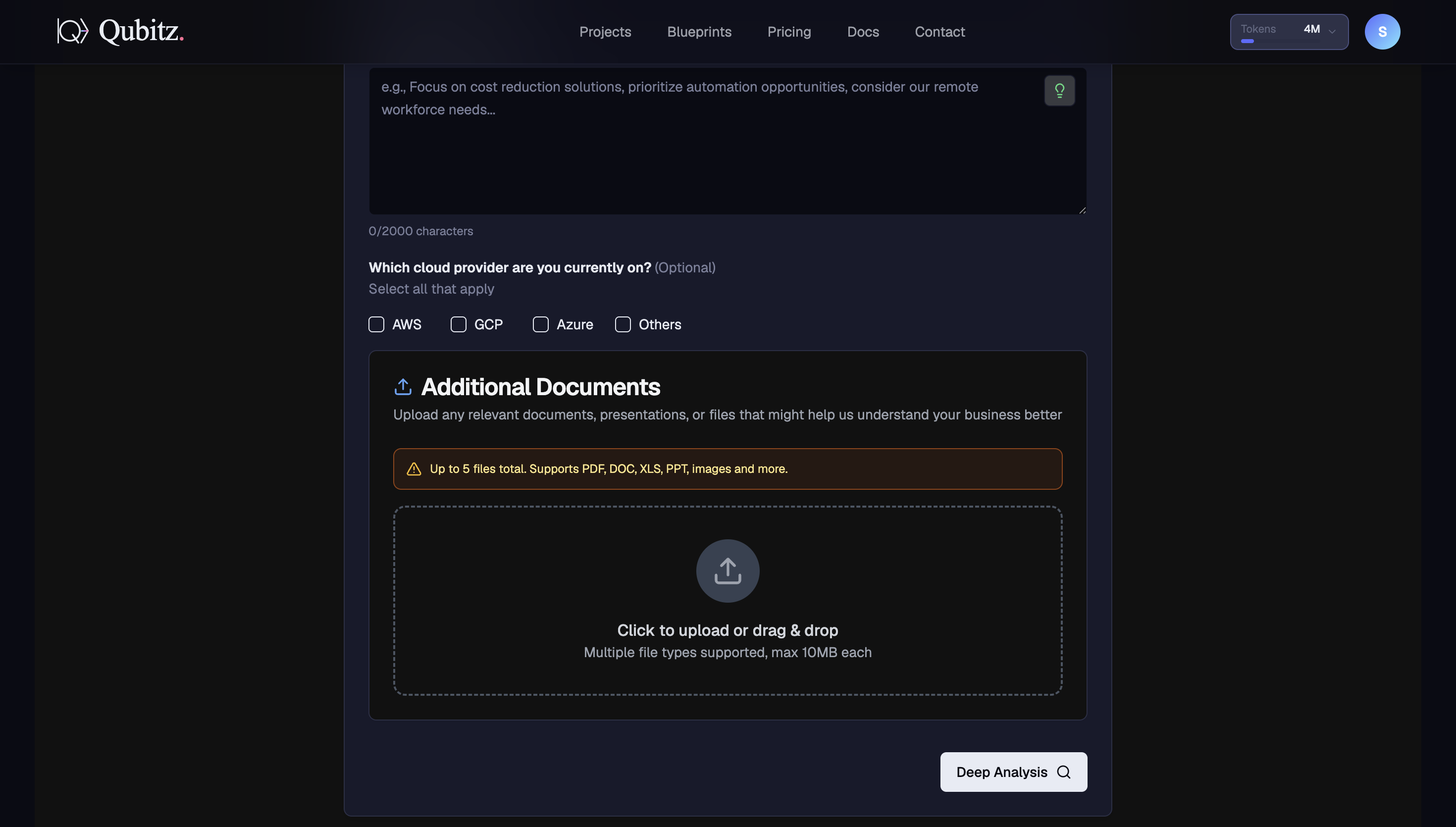Screen dimensions: 1456x827
Task: Click the 'Select all that apply' text
Action: (x=431, y=289)
